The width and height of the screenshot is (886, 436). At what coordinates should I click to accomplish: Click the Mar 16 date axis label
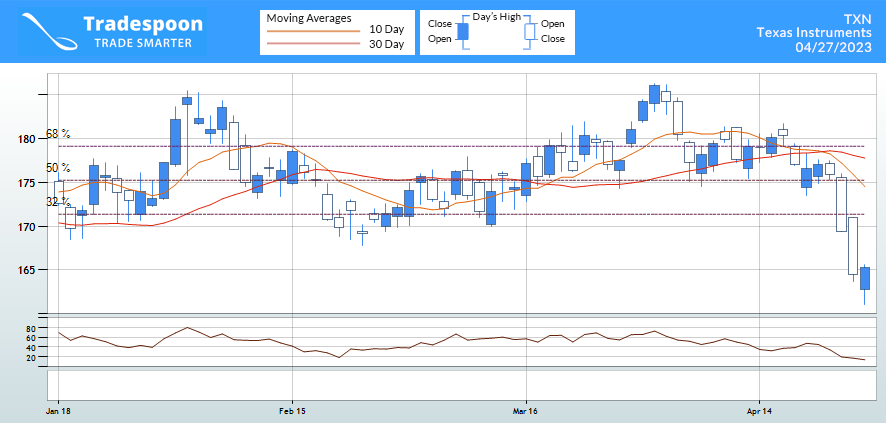(x=526, y=411)
